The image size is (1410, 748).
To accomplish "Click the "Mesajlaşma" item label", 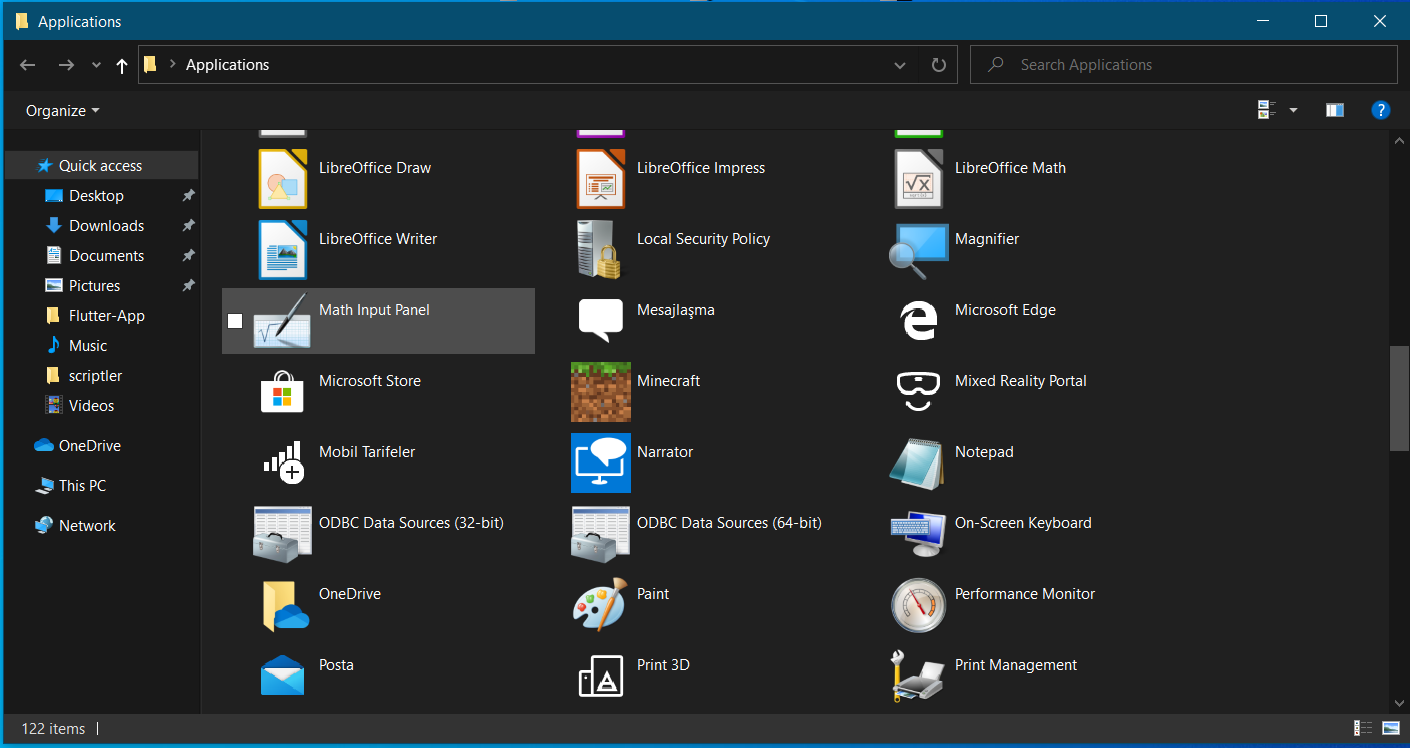I will click(x=676, y=310).
